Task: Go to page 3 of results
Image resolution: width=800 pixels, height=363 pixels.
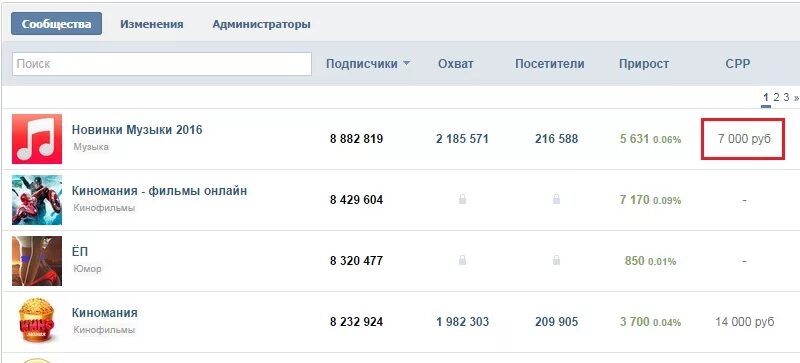Action: coord(786,98)
